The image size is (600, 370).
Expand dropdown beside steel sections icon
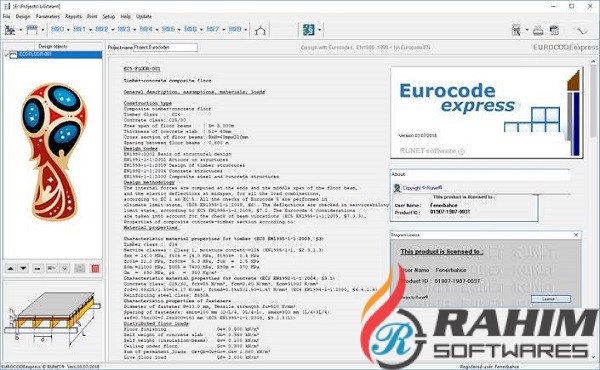[320, 30]
